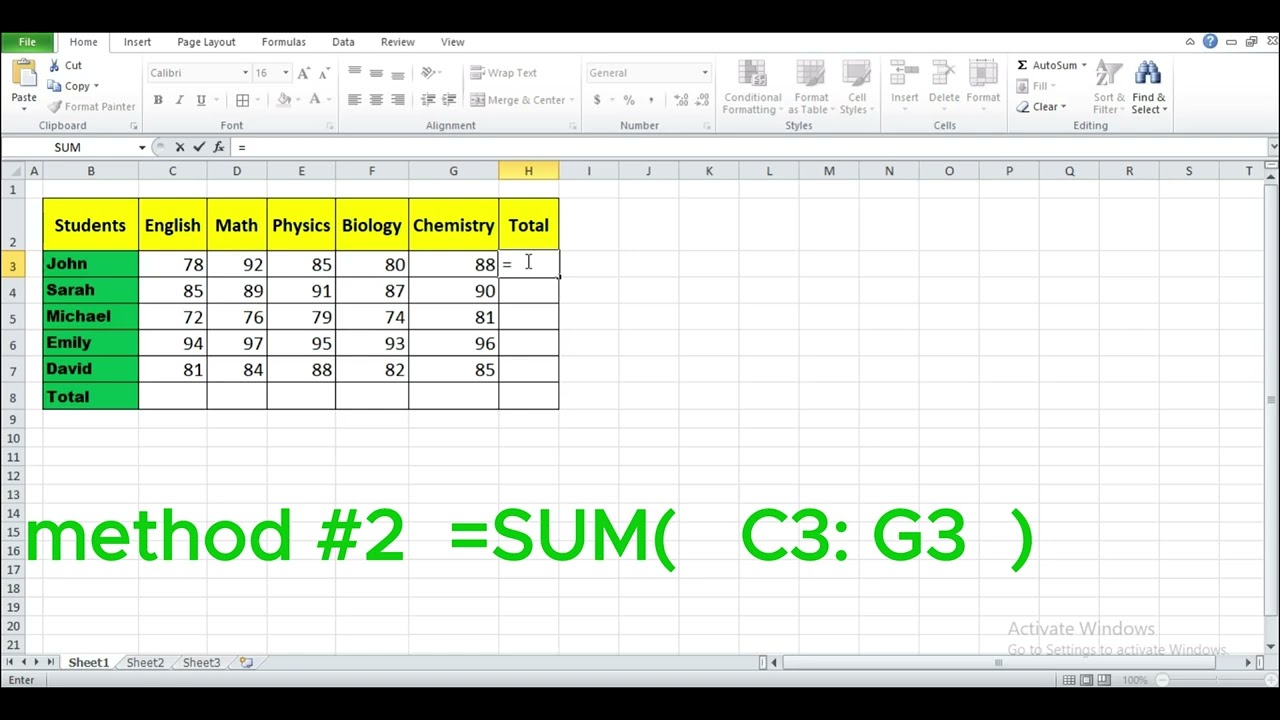Click the Excel Help question mark icon
1280x720 pixels.
pyautogui.click(x=1210, y=42)
